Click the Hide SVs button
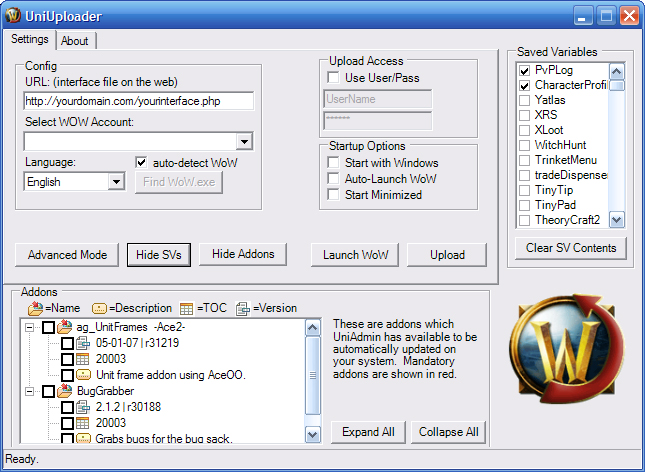Image resolution: width=645 pixels, height=472 pixels. (x=159, y=255)
